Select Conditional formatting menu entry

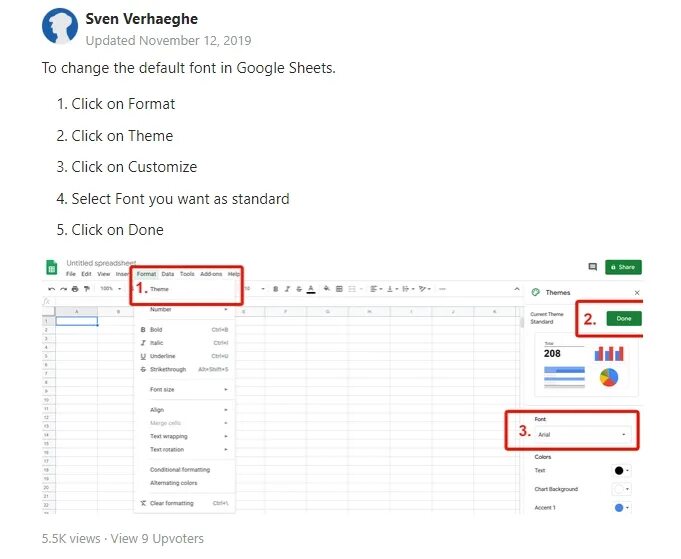click(x=185, y=470)
